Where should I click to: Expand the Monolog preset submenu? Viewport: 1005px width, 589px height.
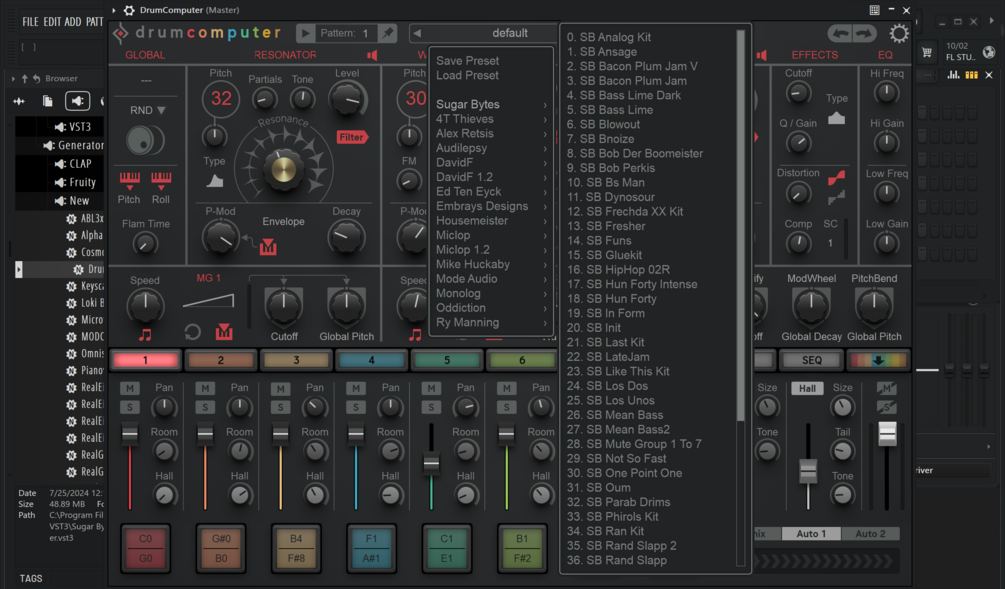492,294
